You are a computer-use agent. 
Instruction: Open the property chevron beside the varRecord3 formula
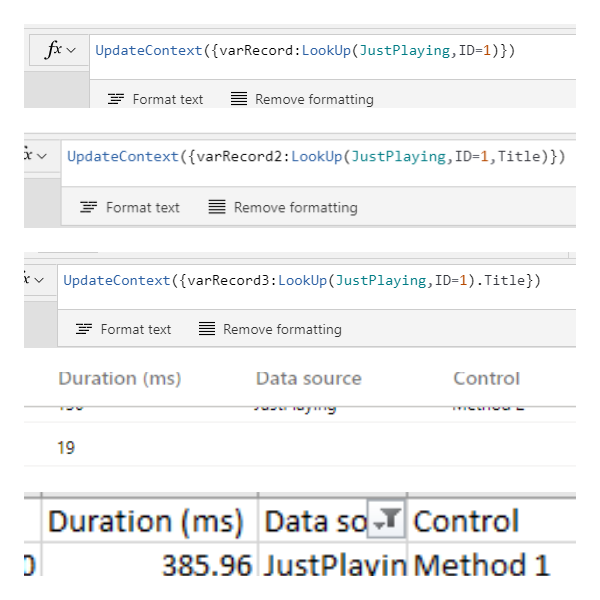(x=39, y=280)
